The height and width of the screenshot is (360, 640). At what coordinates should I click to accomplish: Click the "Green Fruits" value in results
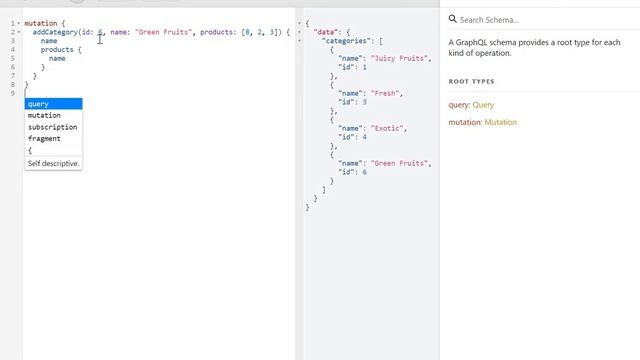[x=399, y=163]
